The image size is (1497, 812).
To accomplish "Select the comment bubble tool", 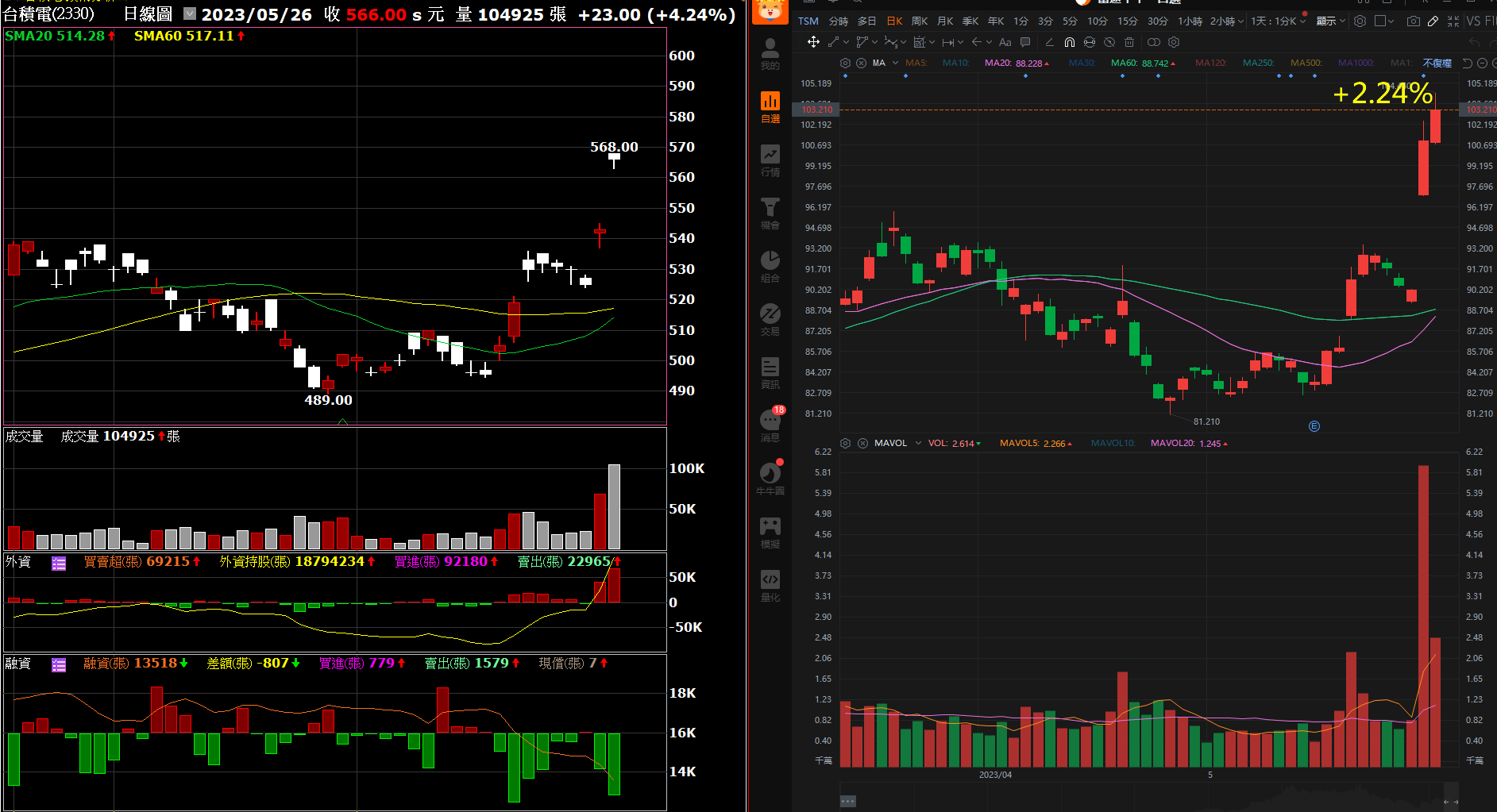I will pyautogui.click(x=1025, y=42).
